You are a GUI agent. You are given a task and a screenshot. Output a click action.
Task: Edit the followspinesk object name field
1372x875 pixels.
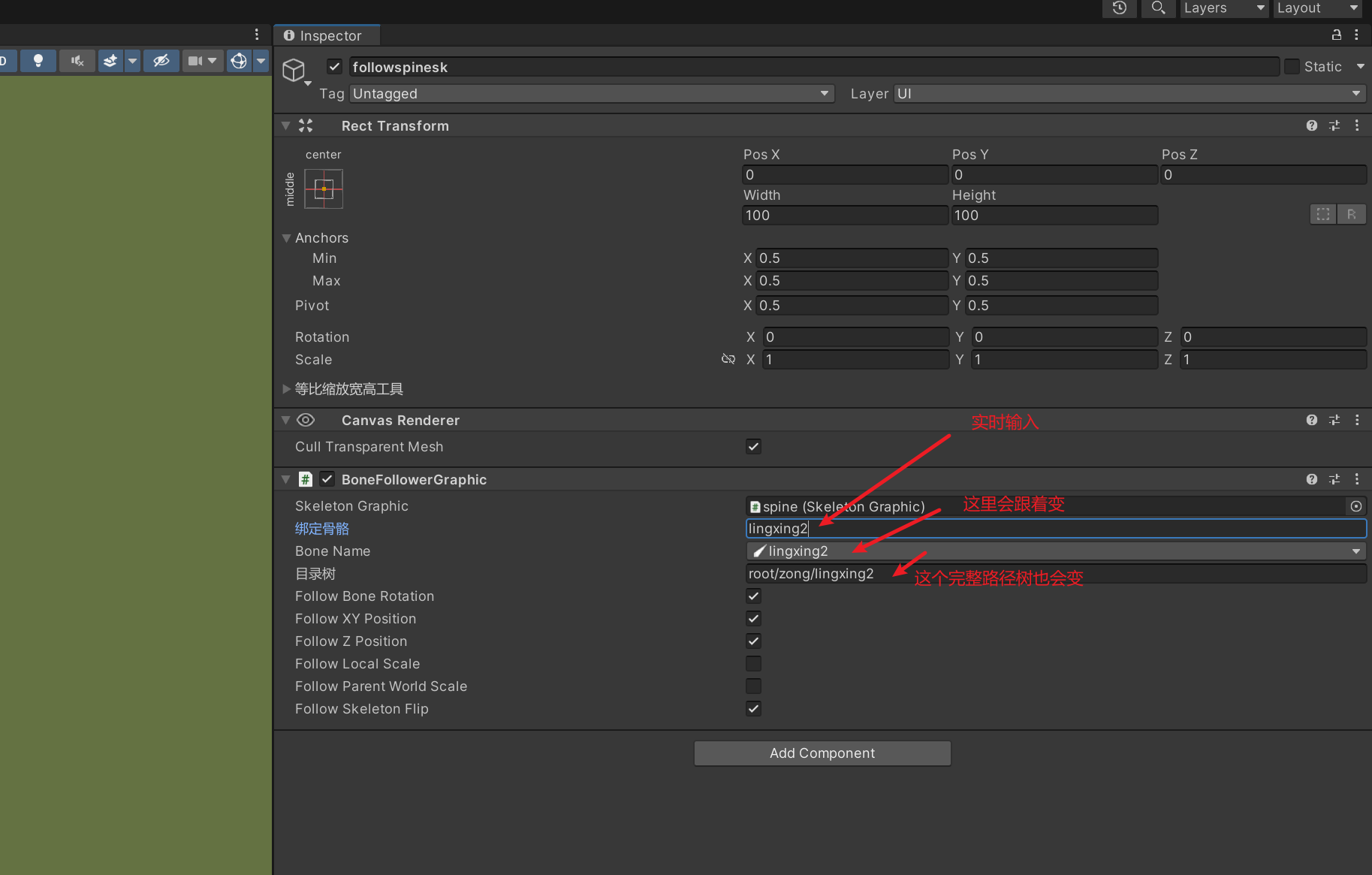pos(813,67)
